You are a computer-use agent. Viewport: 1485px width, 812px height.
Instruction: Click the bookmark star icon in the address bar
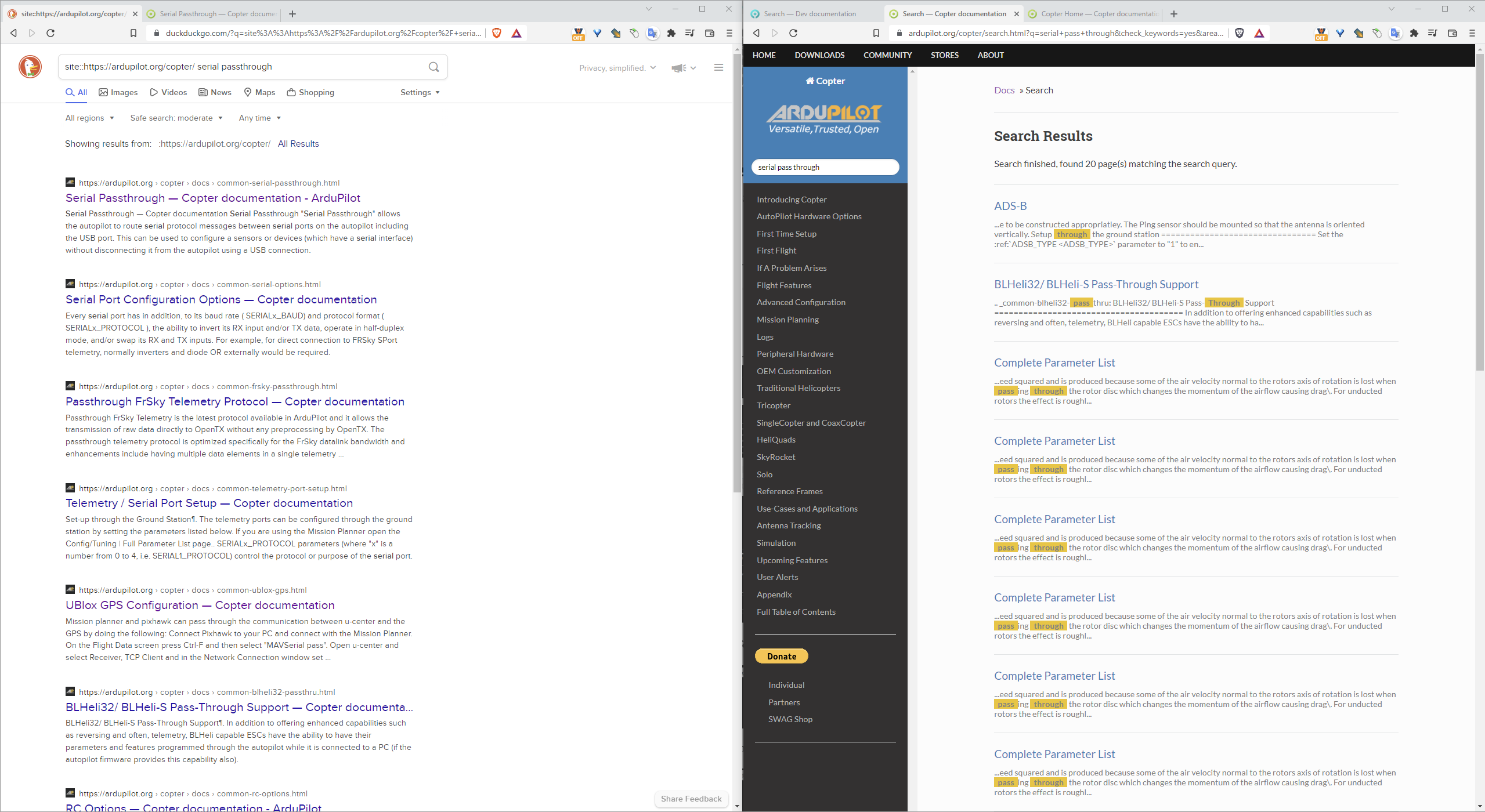[134, 33]
